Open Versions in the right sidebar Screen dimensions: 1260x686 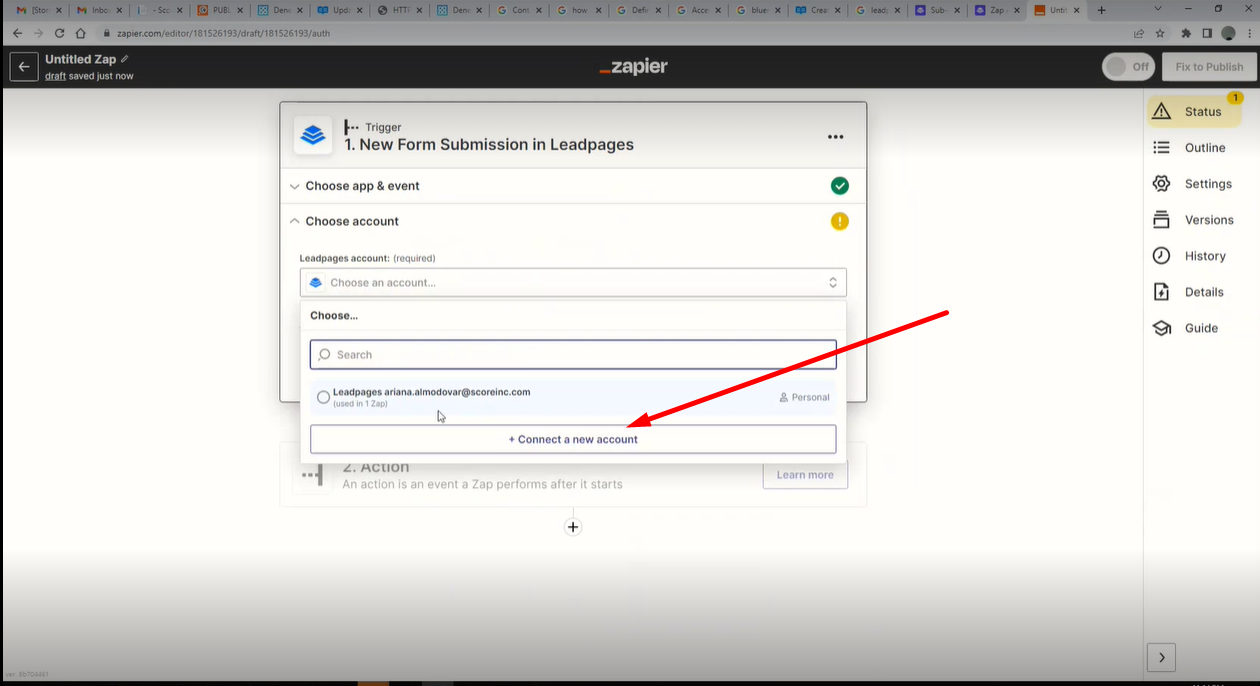click(x=1193, y=219)
